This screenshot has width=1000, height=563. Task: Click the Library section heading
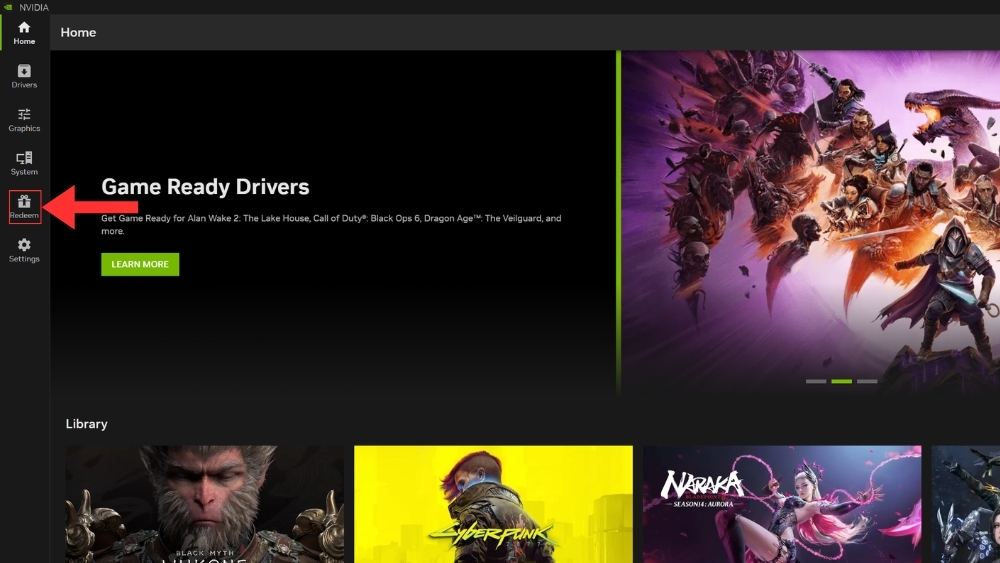pos(86,424)
